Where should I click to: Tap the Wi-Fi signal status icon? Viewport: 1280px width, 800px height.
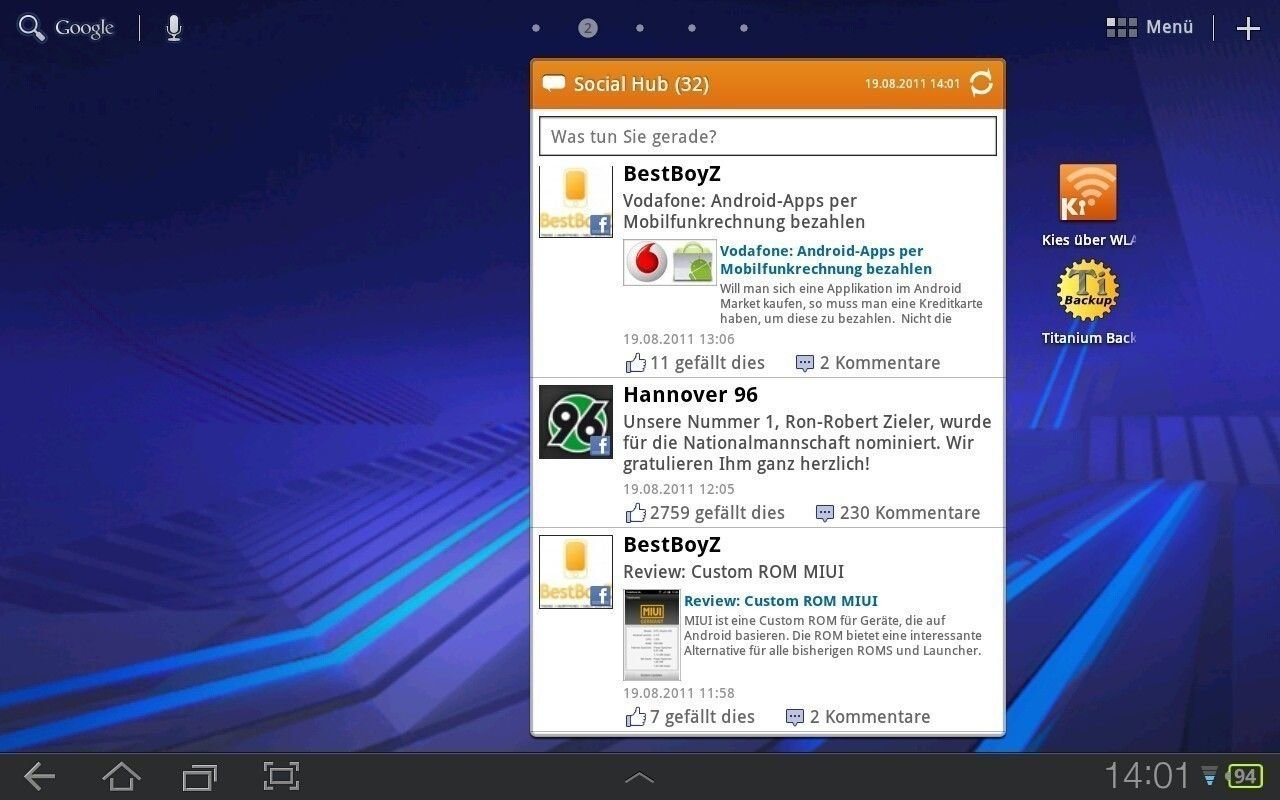(1210, 776)
